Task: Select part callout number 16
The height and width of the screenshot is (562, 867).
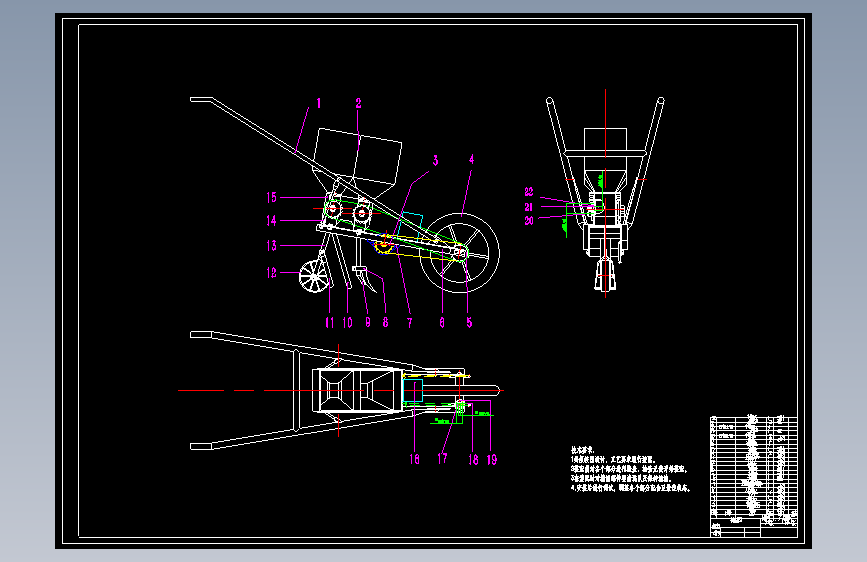Action: pyautogui.click(x=415, y=459)
